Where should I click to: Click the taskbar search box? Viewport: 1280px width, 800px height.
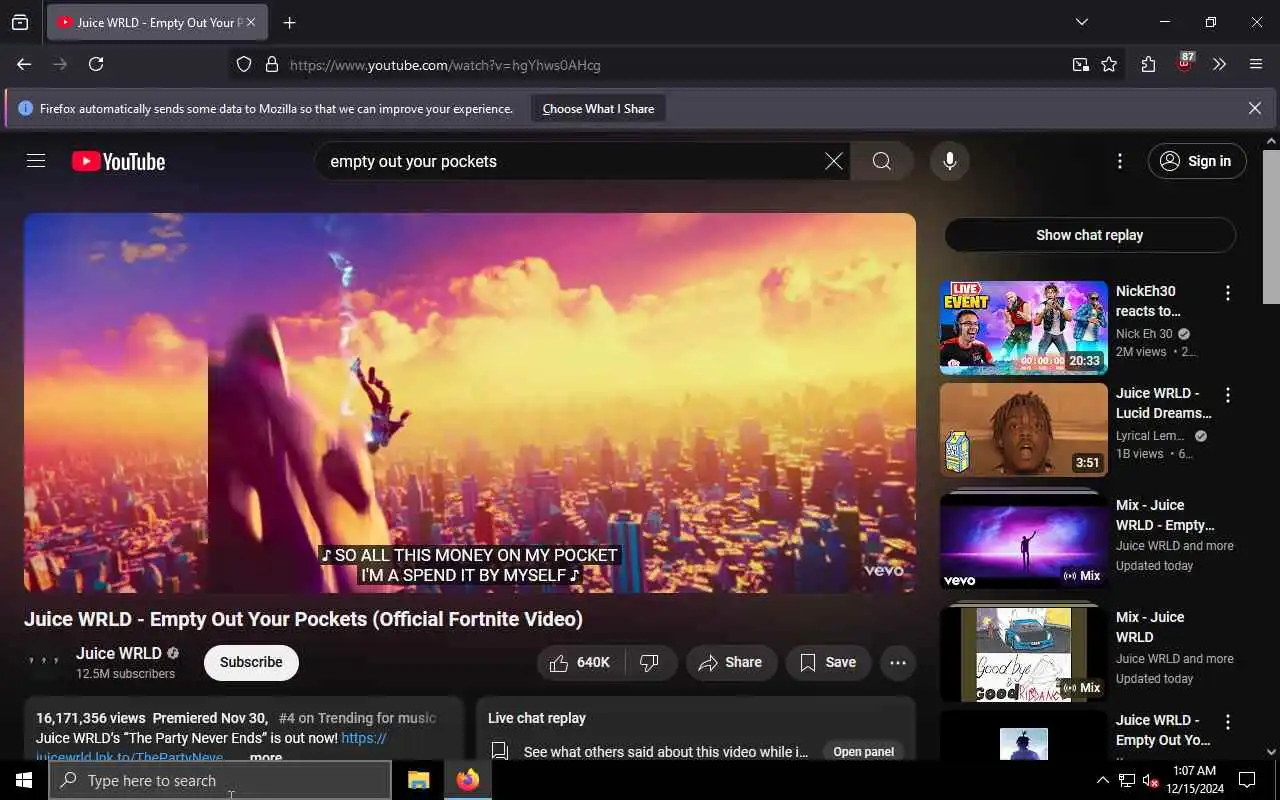point(220,780)
